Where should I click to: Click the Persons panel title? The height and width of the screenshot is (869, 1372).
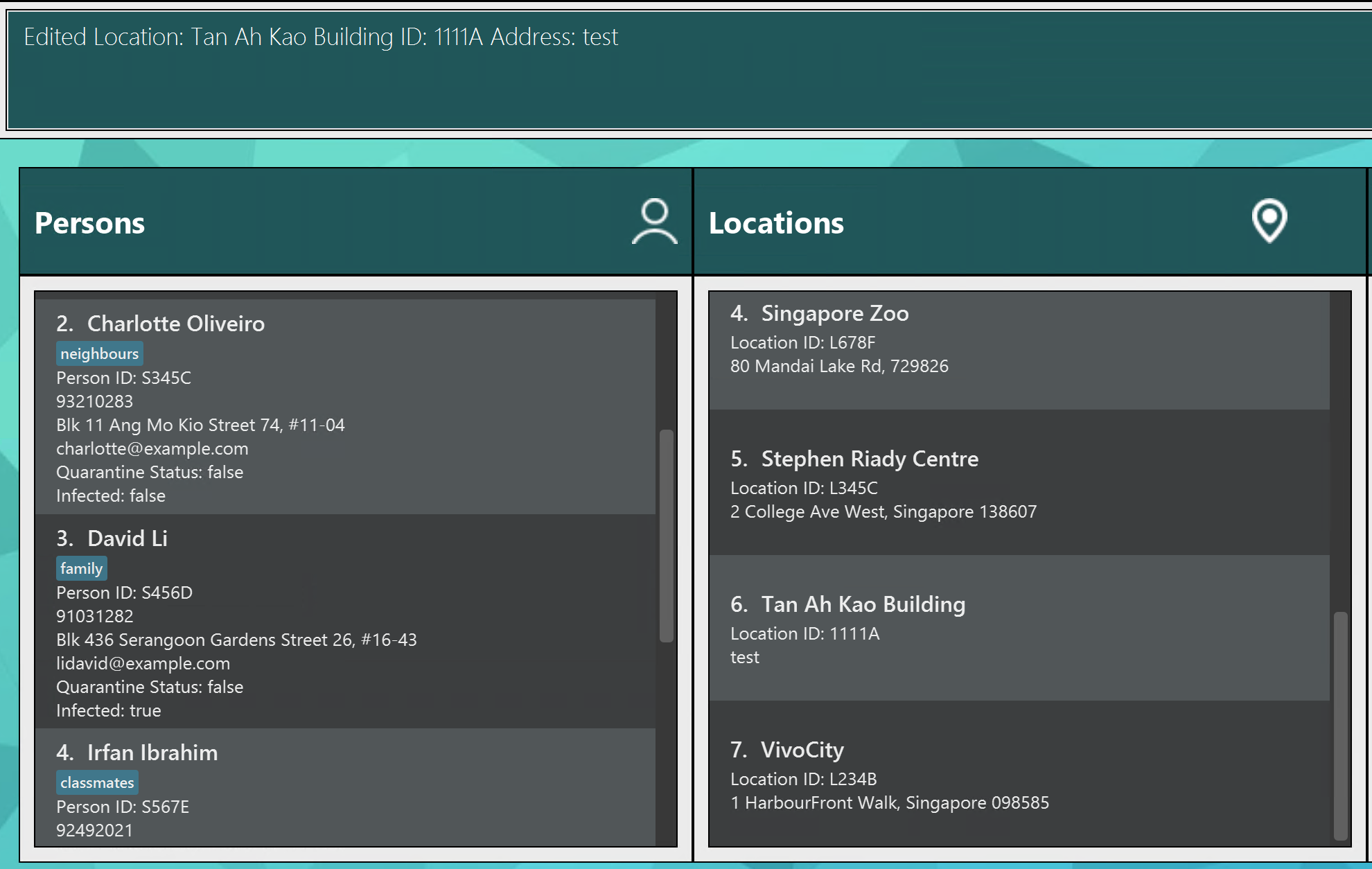tap(90, 223)
